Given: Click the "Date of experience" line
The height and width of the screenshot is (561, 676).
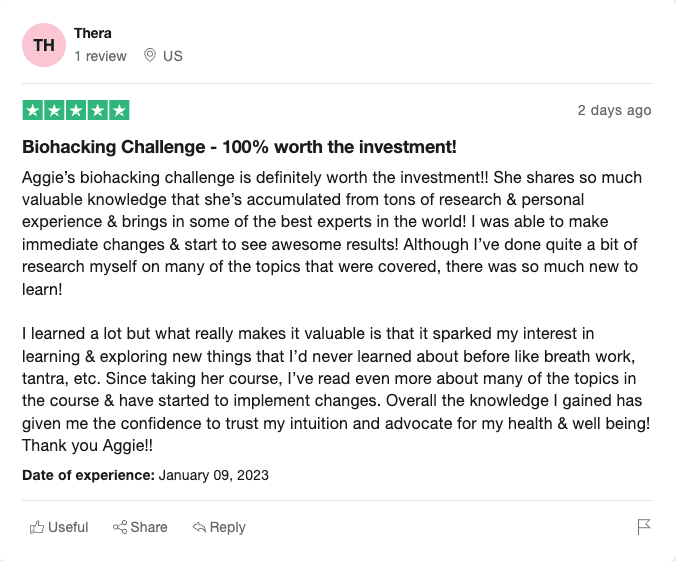Looking at the screenshot, I should pyautogui.click(x=145, y=475).
